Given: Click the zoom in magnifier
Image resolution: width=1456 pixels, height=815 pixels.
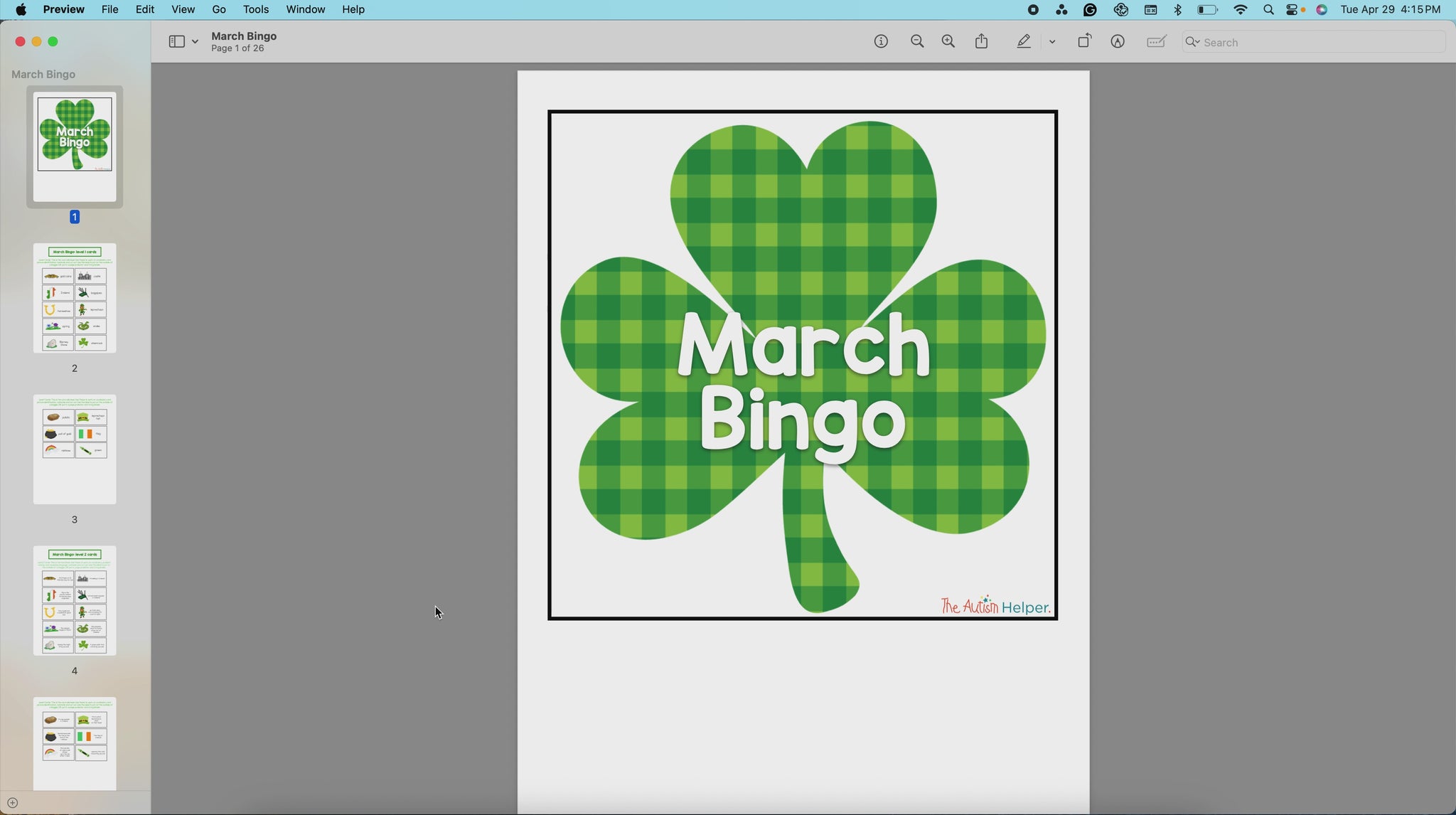Looking at the screenshot, I should 948,42.
